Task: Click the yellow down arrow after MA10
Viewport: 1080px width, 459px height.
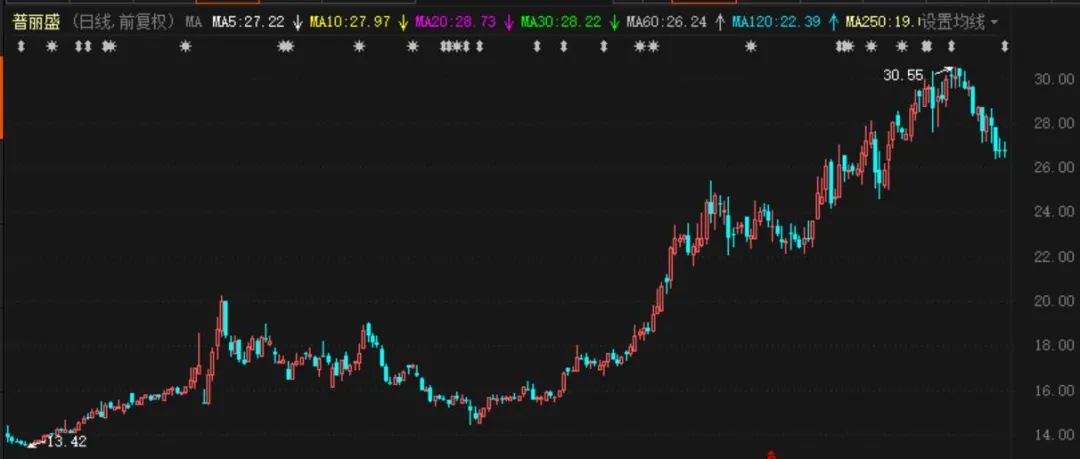Action: point(404,23)
